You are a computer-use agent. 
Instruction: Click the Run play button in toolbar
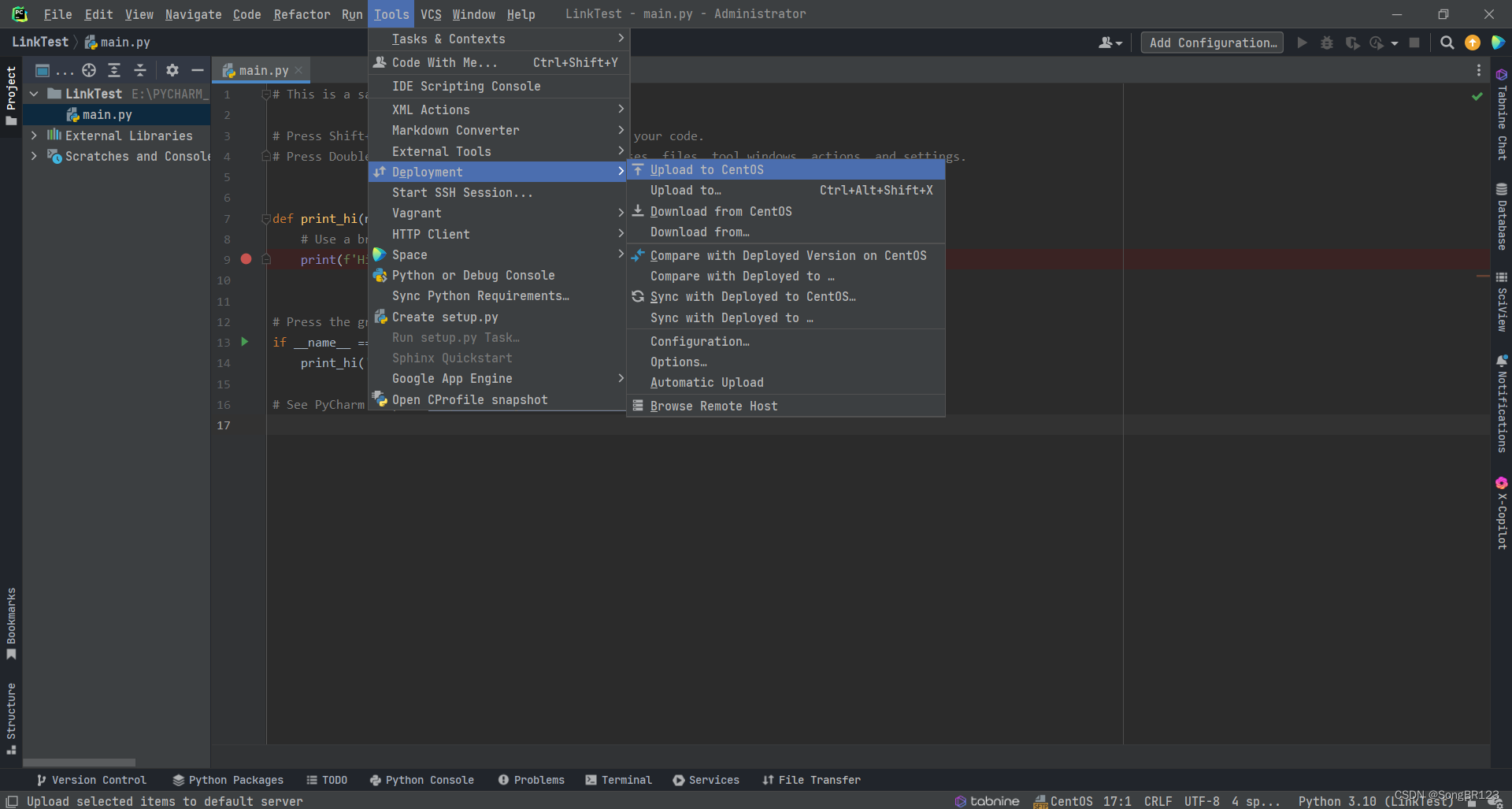coord(1302,43)
